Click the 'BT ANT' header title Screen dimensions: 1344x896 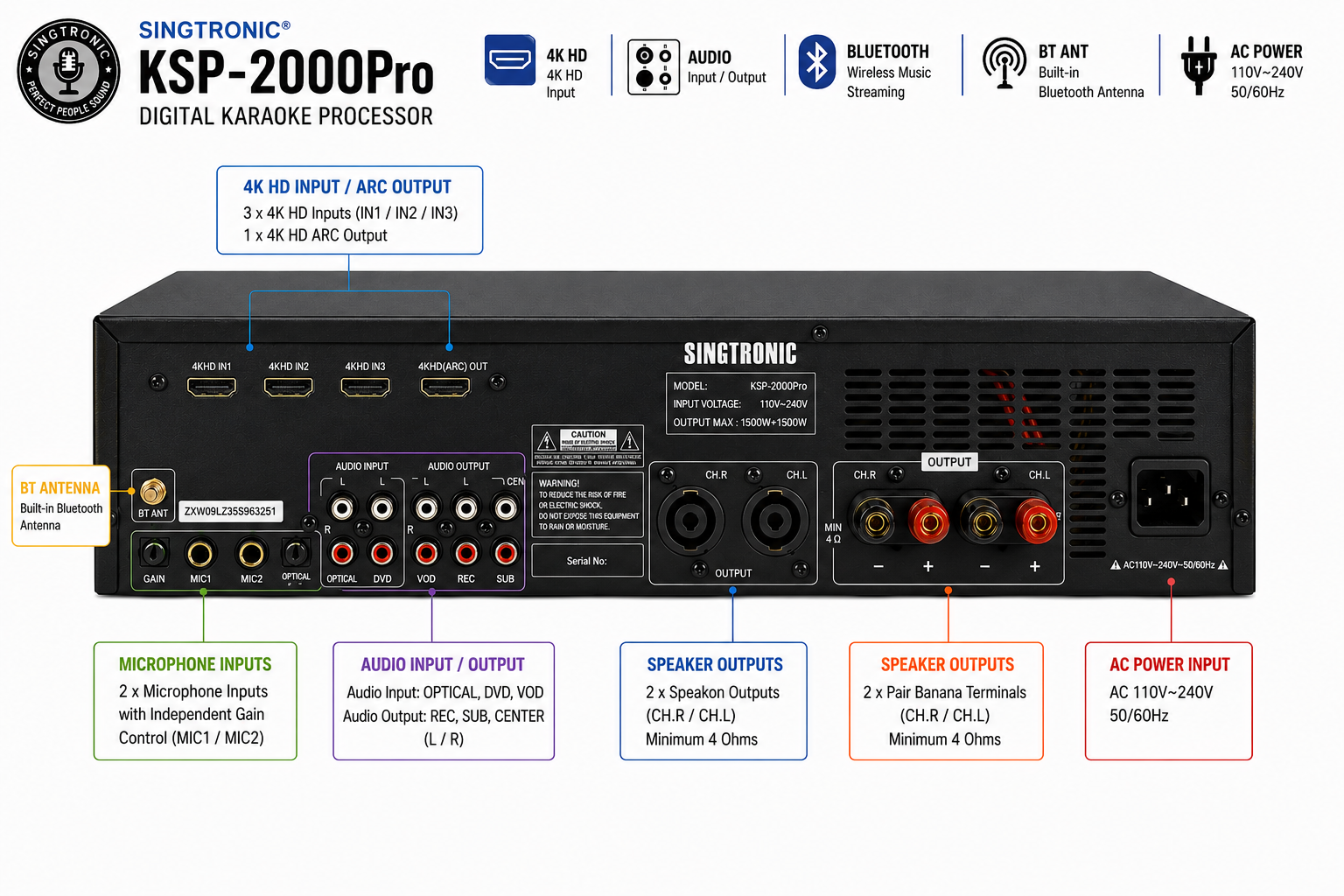1063,52
